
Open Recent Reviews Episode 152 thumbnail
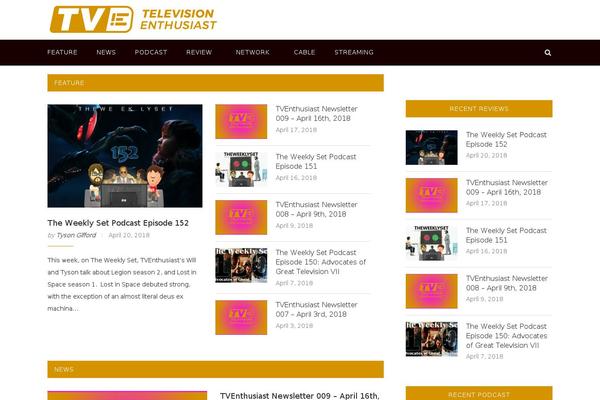pos(432,147)
